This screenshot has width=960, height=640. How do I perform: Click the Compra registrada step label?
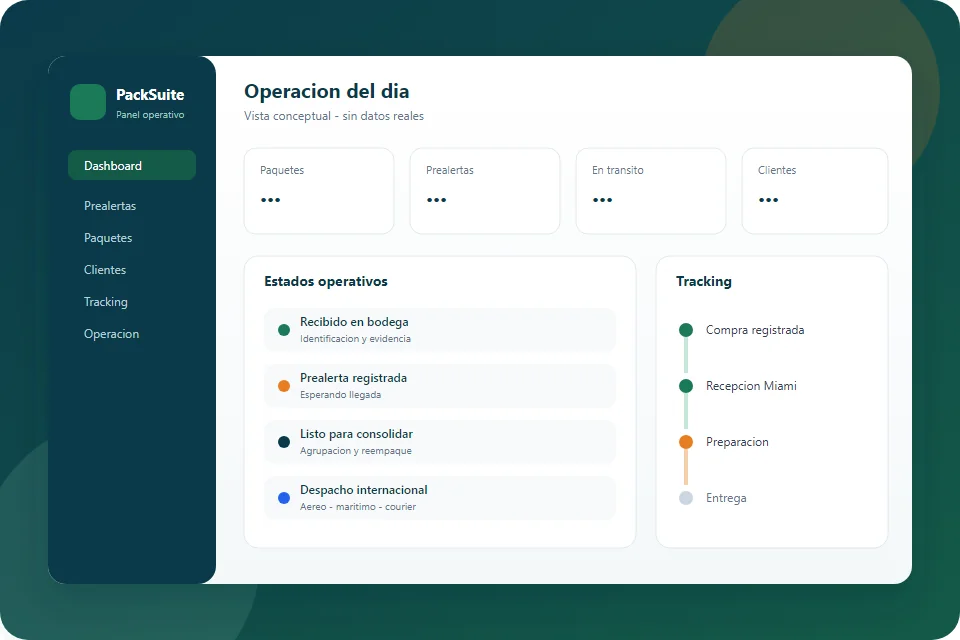point(755,330)
